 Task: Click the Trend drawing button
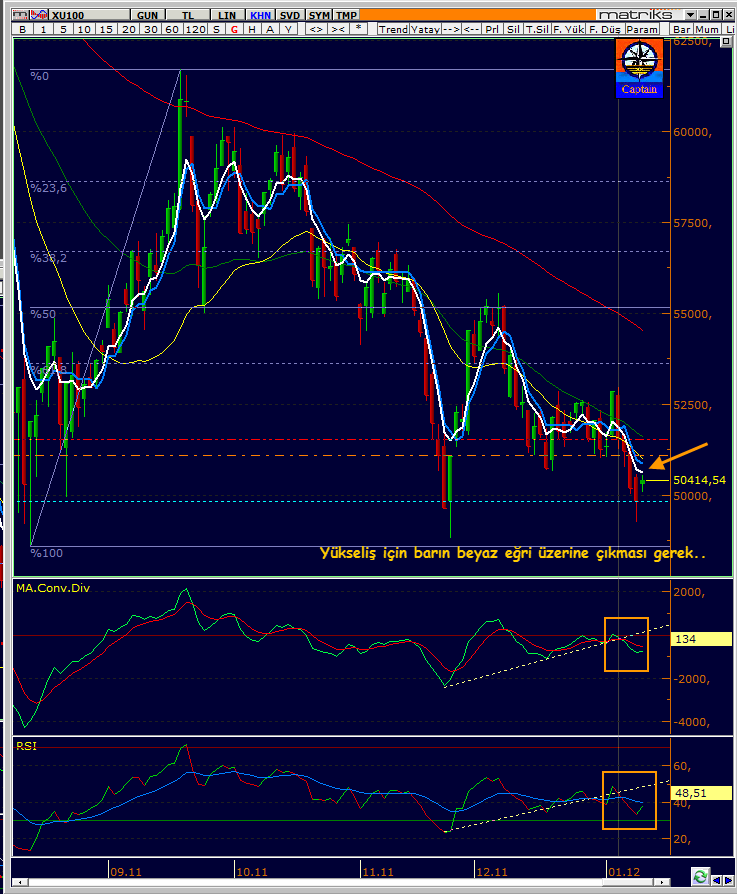(x=393, y=29)
